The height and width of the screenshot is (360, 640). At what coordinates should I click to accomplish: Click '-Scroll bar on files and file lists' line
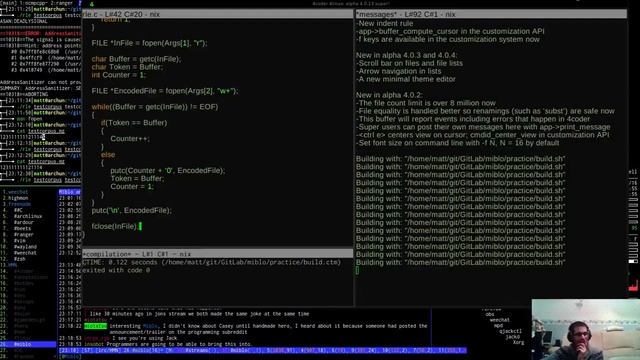(x=409, y=63)
